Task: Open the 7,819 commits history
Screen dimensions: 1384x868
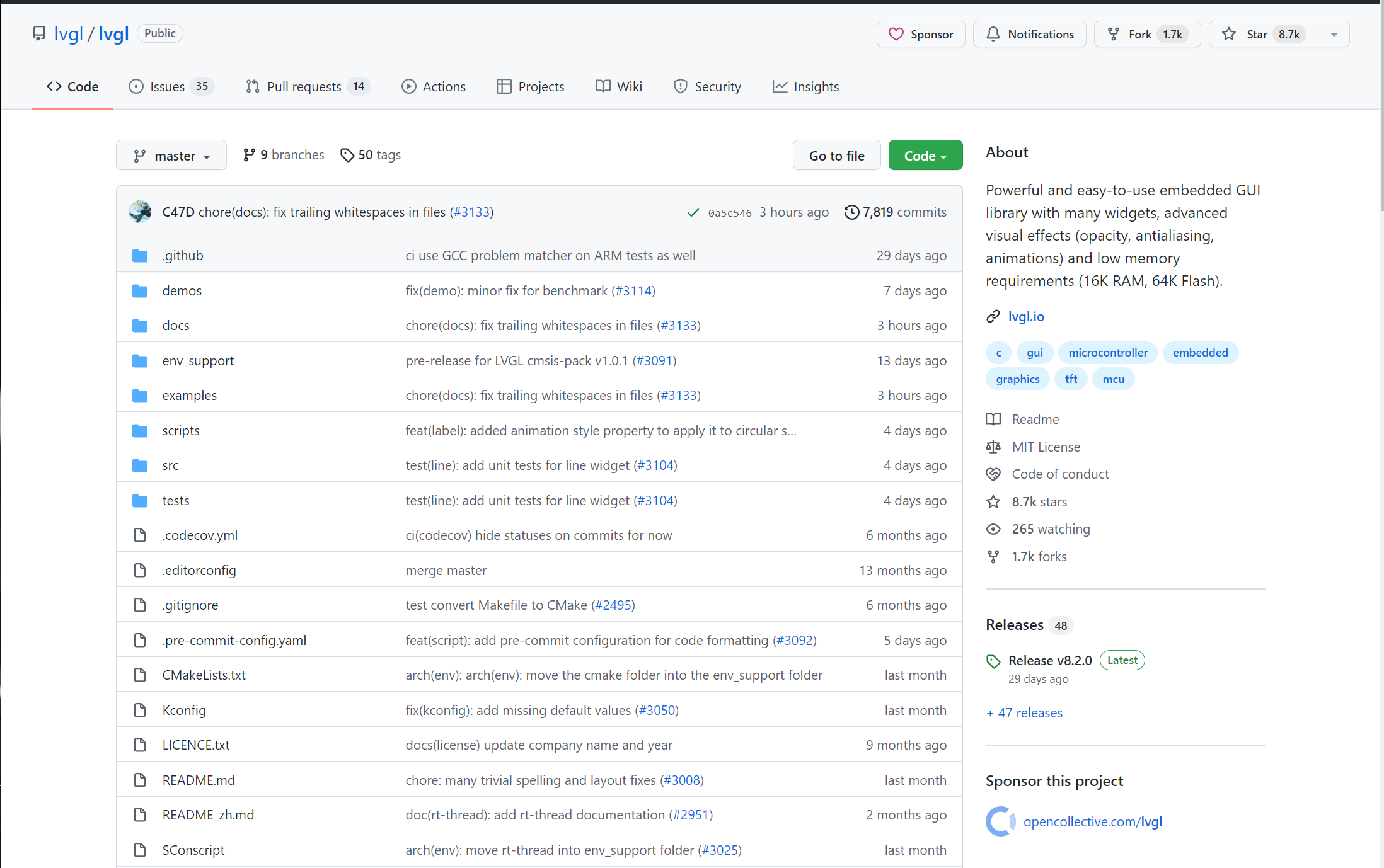Action: click(x=896, y=212)
